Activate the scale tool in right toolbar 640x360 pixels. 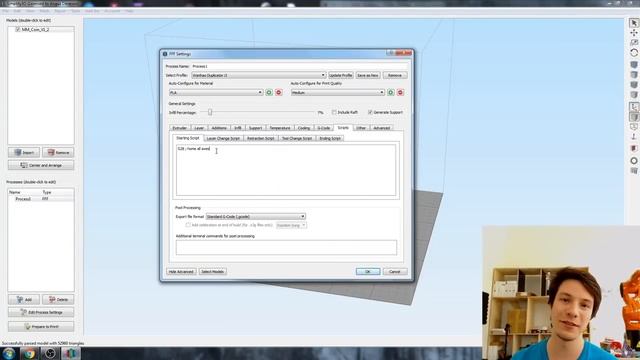[x=634, y=43]
